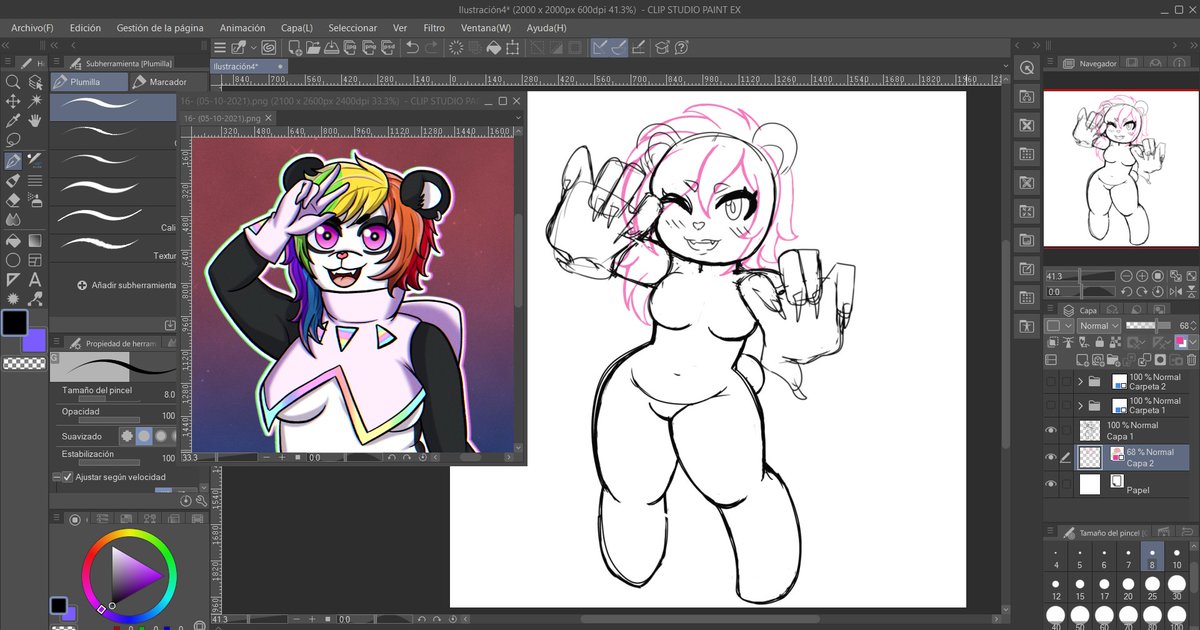
Task: Select the Hand pan tool
Action: pos(35,121)
